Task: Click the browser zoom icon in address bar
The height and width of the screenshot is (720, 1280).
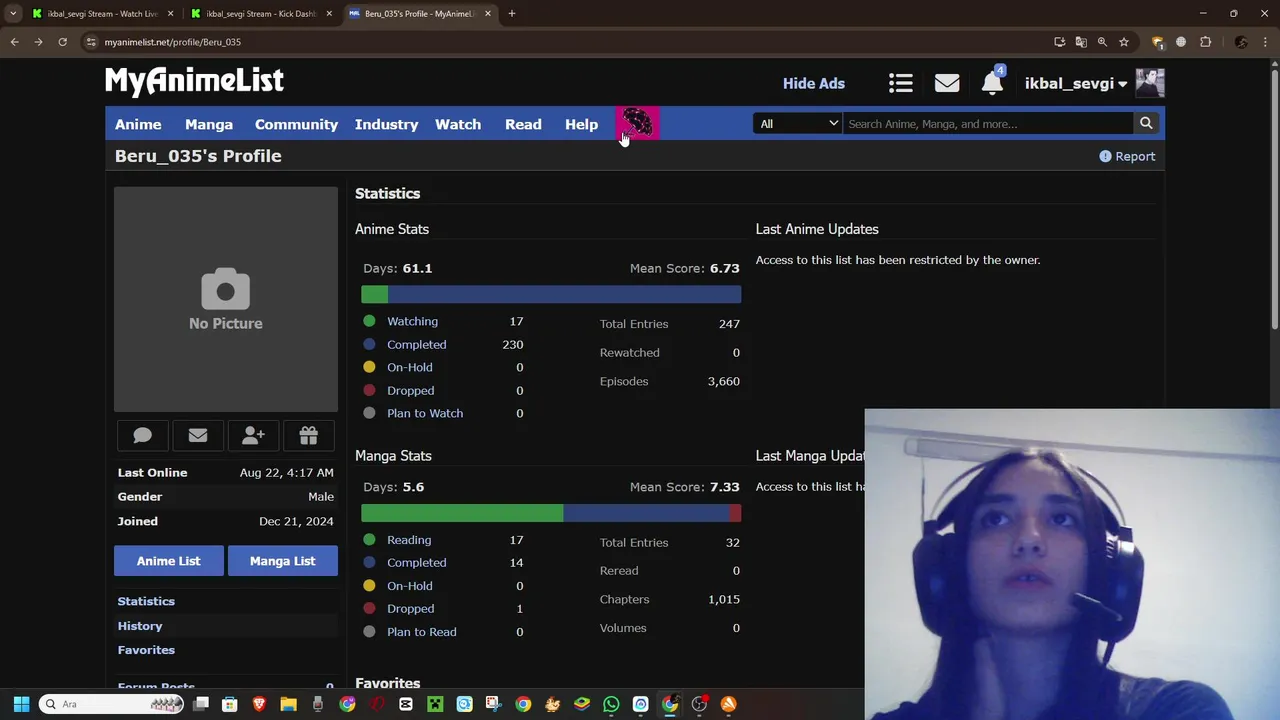Action: 1102,42
